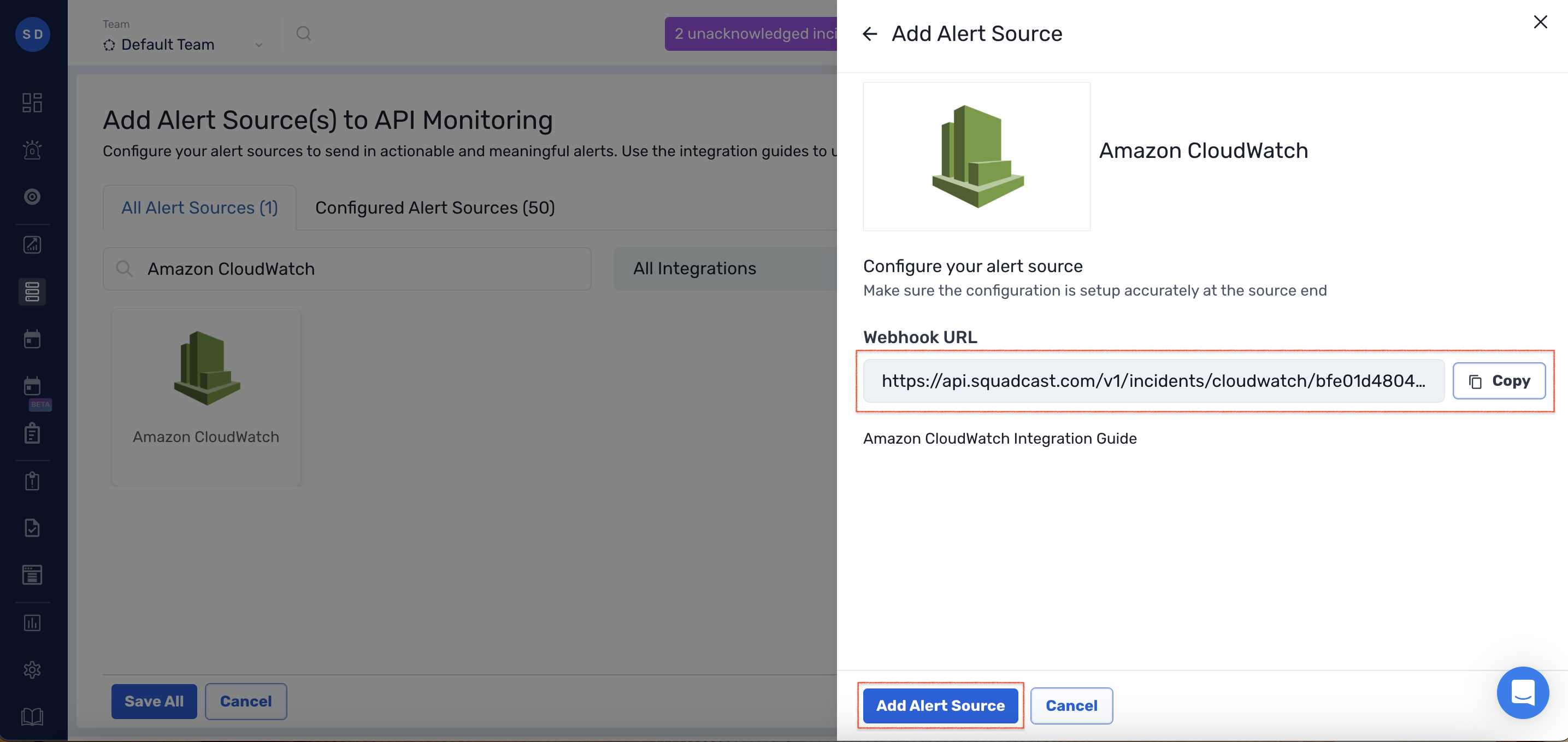Open the Schedules calendar icon
The image size is (1568, 742).
[32, 339]
